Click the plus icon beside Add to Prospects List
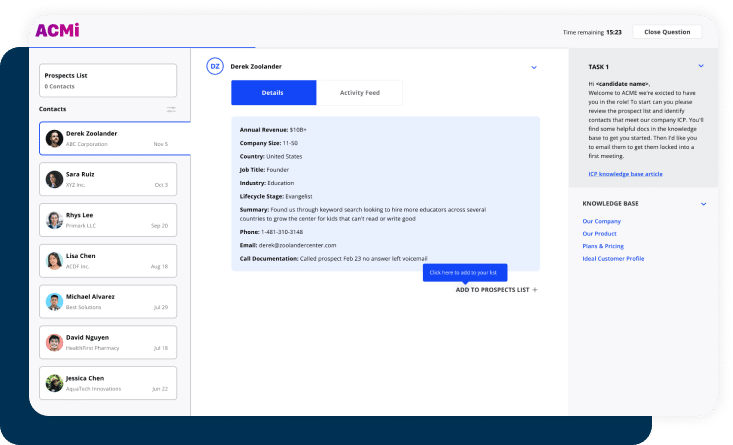Viewport: 733px width, 445px height. tap(535, 290)
